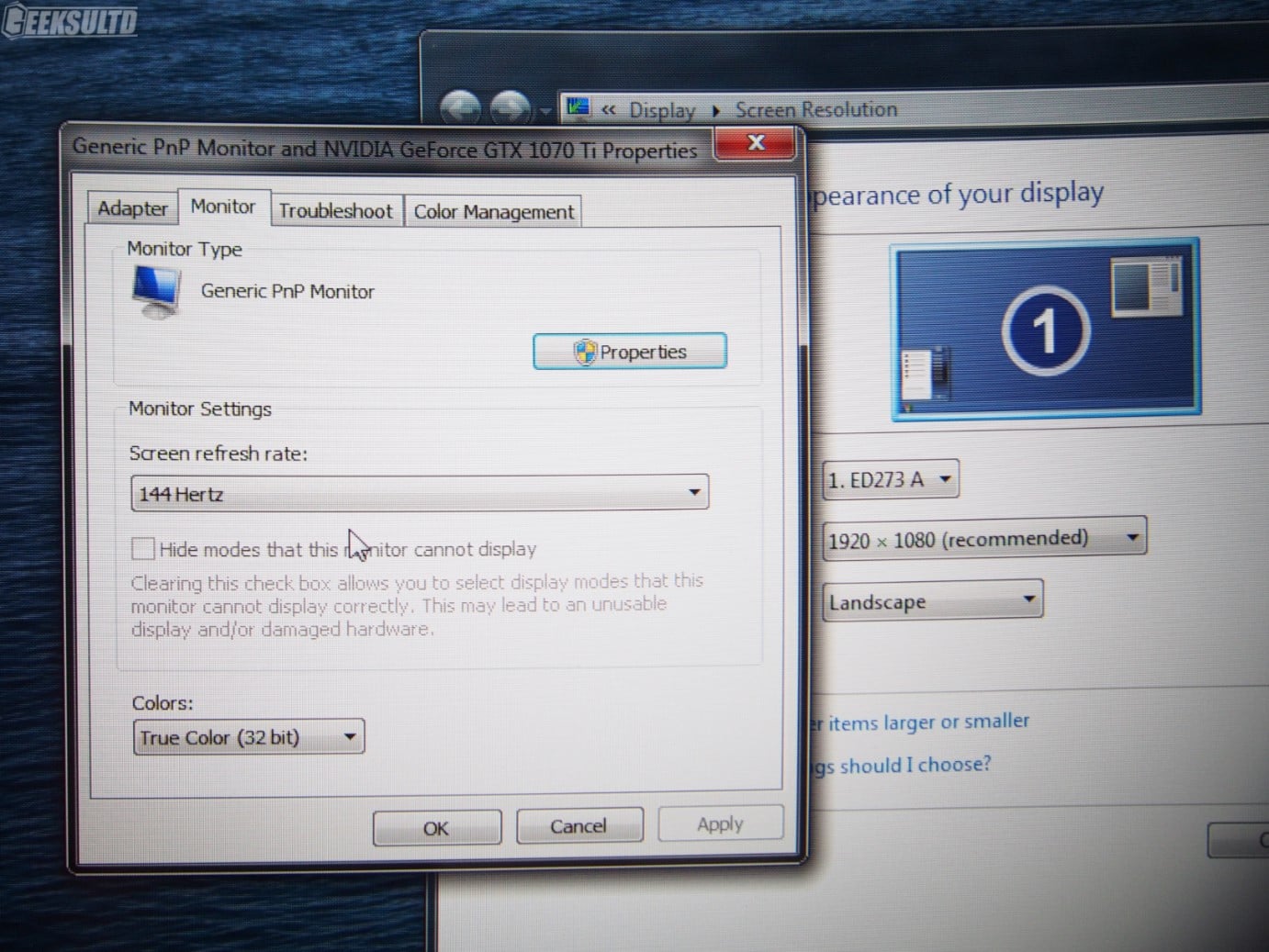The width and height of the screenshot is (1269, 952).
Task: Switch to the Troubleshoot tab
Action: (335, 211)
